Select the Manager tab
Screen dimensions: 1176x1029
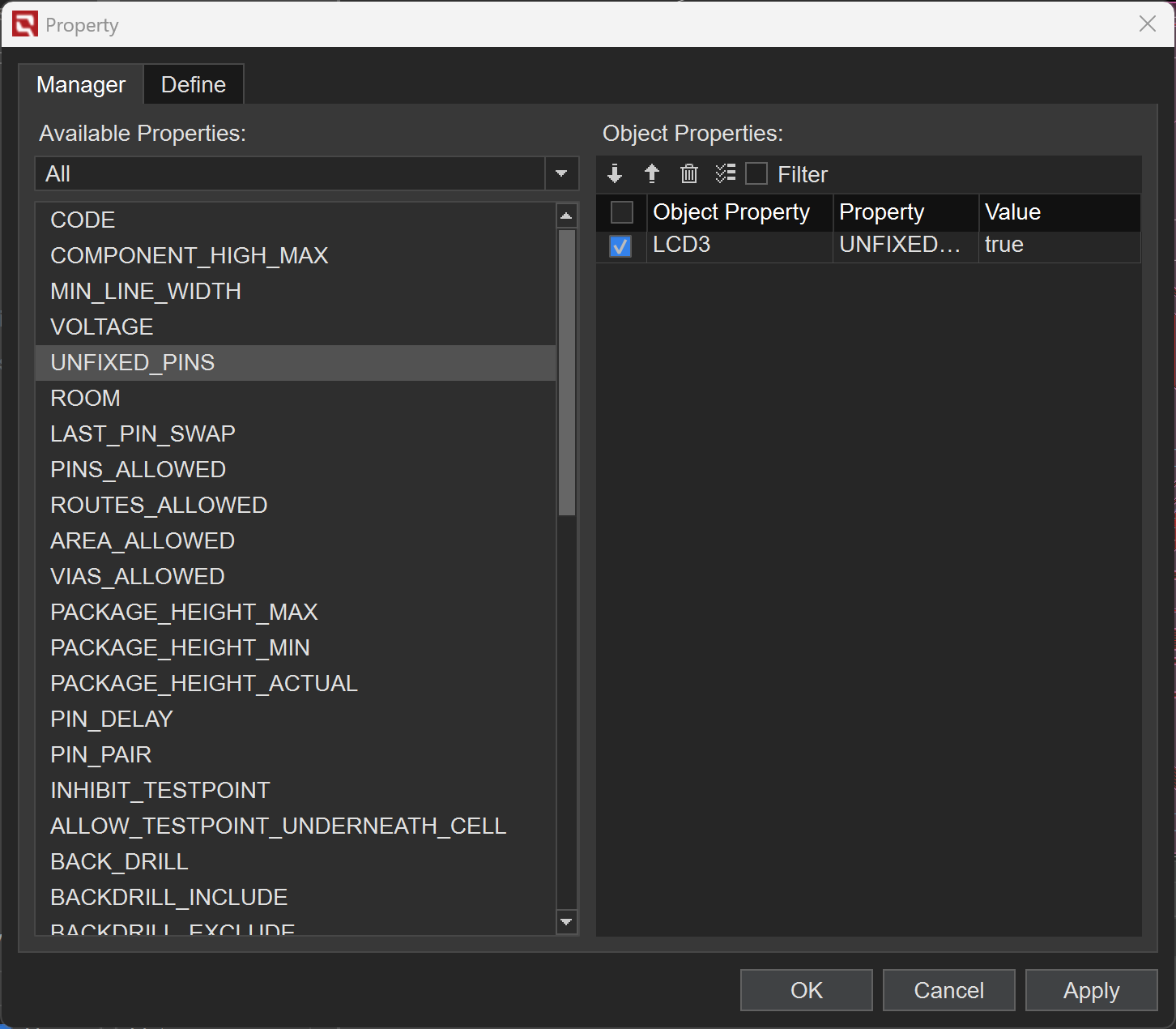pyautogui.click(x=81, y=84)
